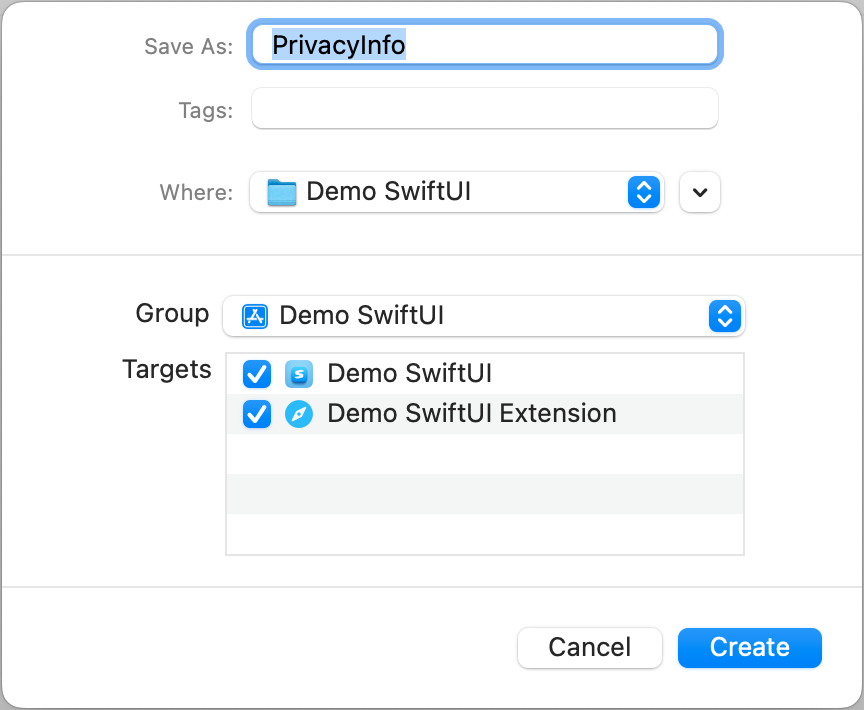Click the Safari compass extension icon
This screenshot has width=864, height=710.
click(299, 413)
